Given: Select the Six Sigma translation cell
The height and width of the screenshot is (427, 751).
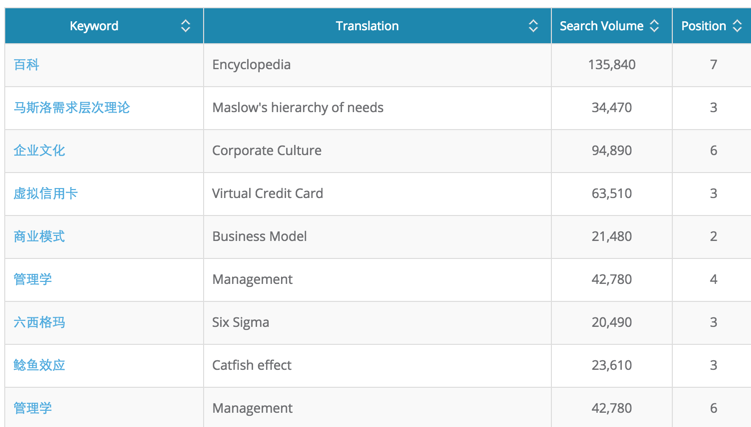Looking at the screenshot, I should click(x=241, y=323).
